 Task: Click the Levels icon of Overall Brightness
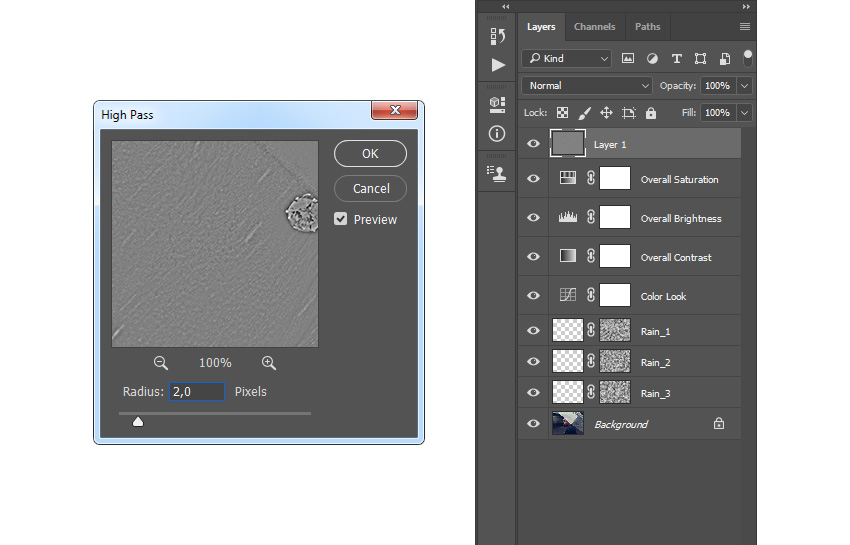tap(568, 217)
